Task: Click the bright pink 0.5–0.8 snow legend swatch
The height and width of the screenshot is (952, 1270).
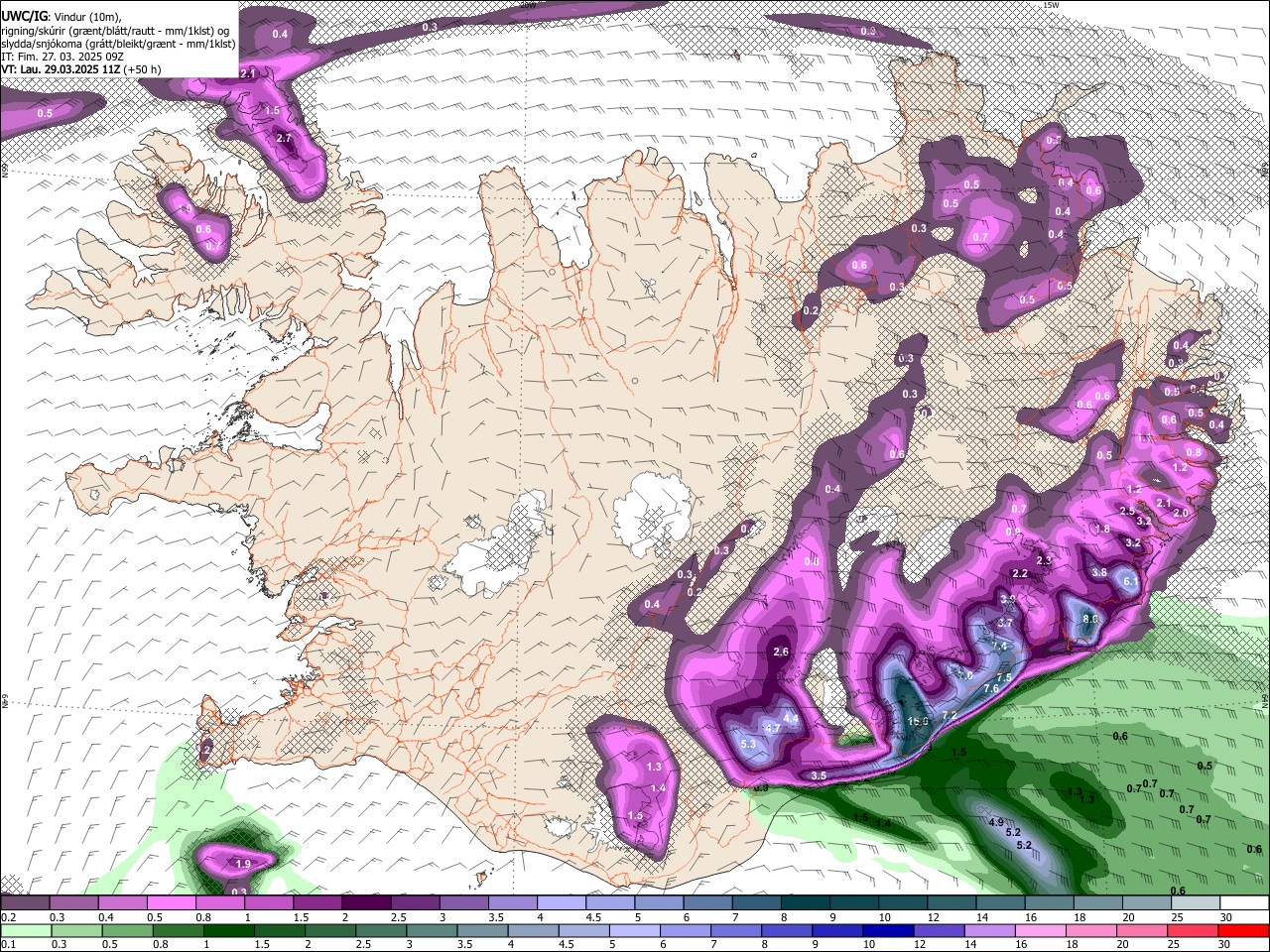Action: (170, 903)
